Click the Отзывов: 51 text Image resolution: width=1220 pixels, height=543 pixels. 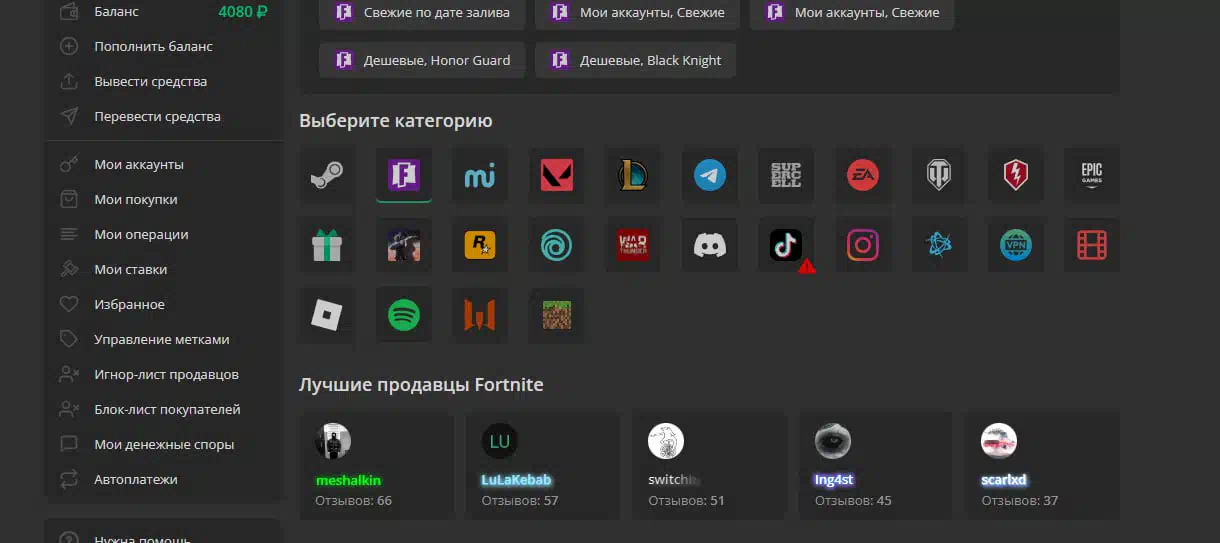coord(686,500)
